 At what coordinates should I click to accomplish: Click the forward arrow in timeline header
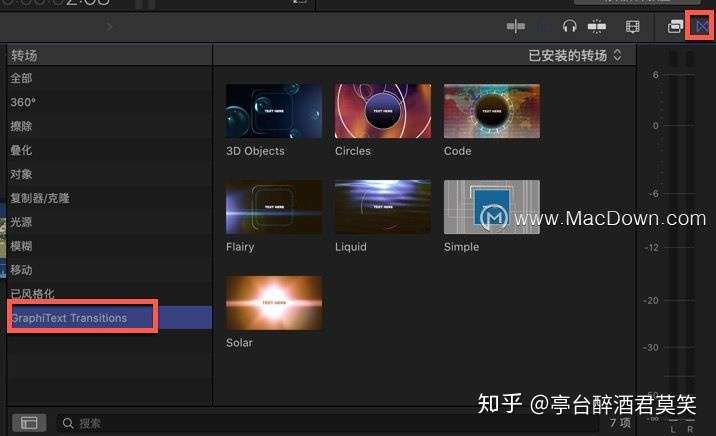109,27
